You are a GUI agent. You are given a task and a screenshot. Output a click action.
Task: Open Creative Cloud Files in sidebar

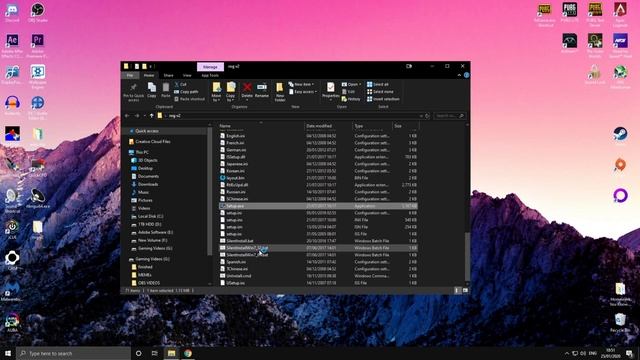[149, 142]
